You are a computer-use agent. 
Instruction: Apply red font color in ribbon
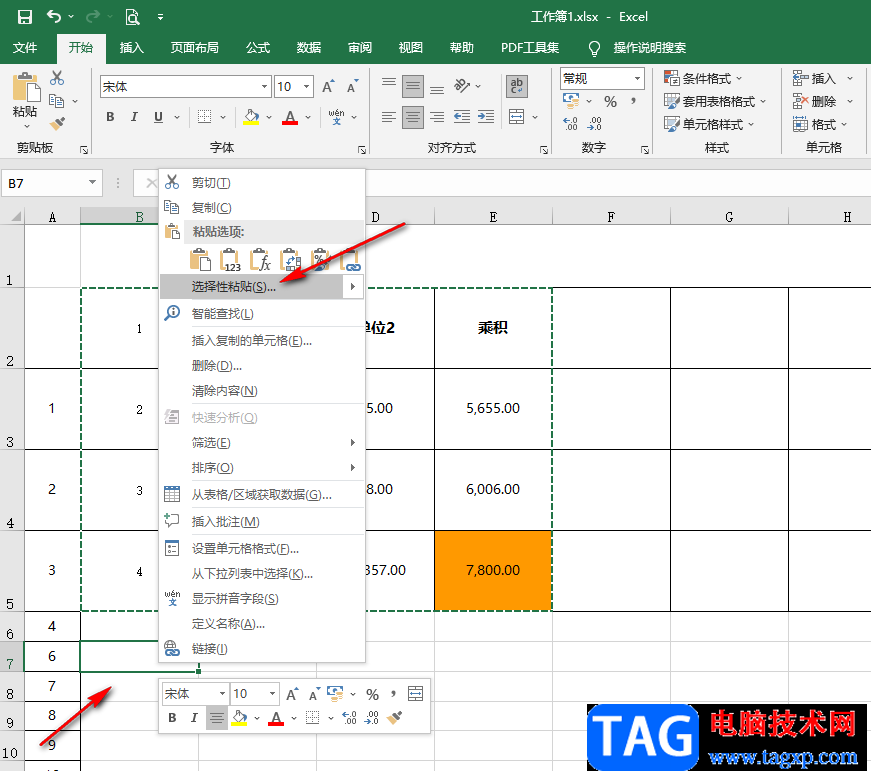(x=290, y=117)
